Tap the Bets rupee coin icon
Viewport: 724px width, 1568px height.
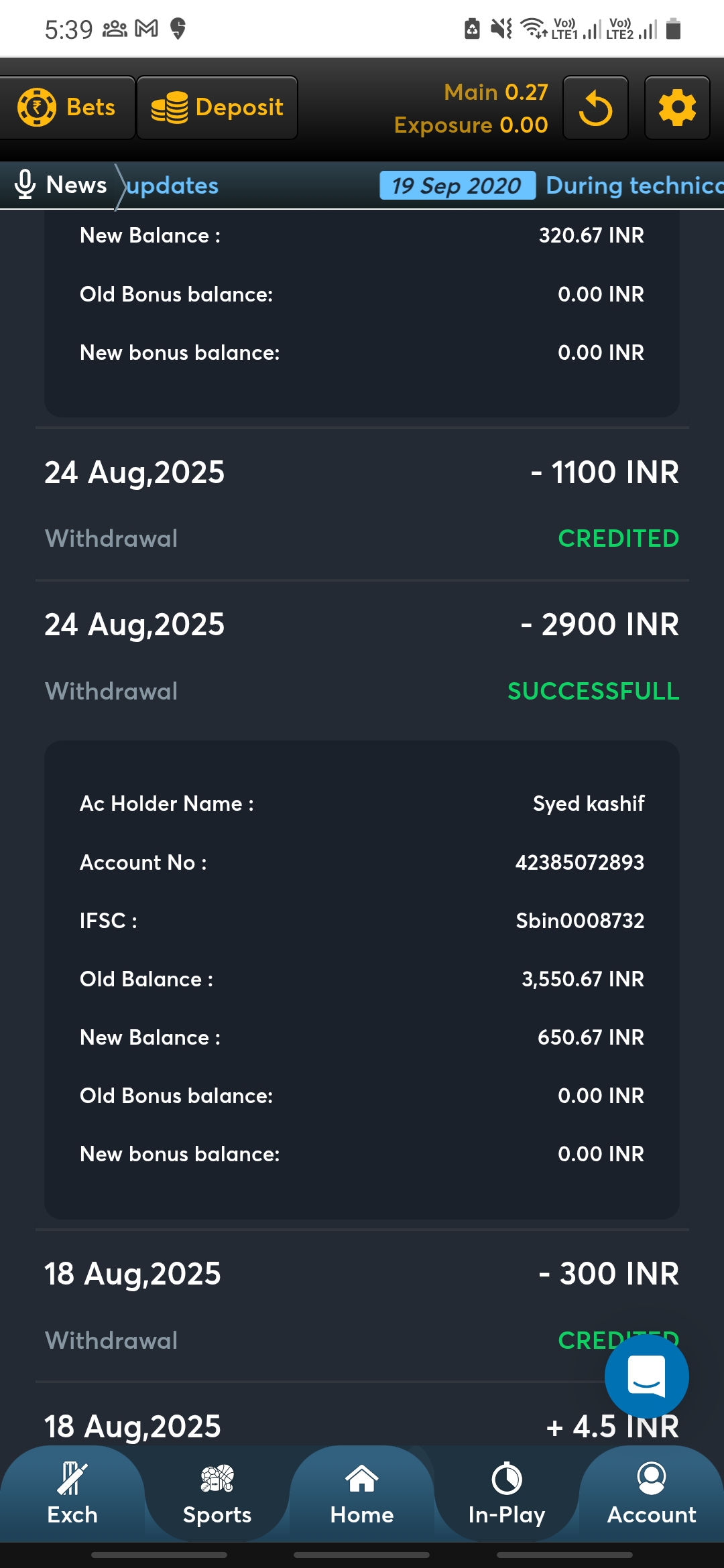(37, 107)
